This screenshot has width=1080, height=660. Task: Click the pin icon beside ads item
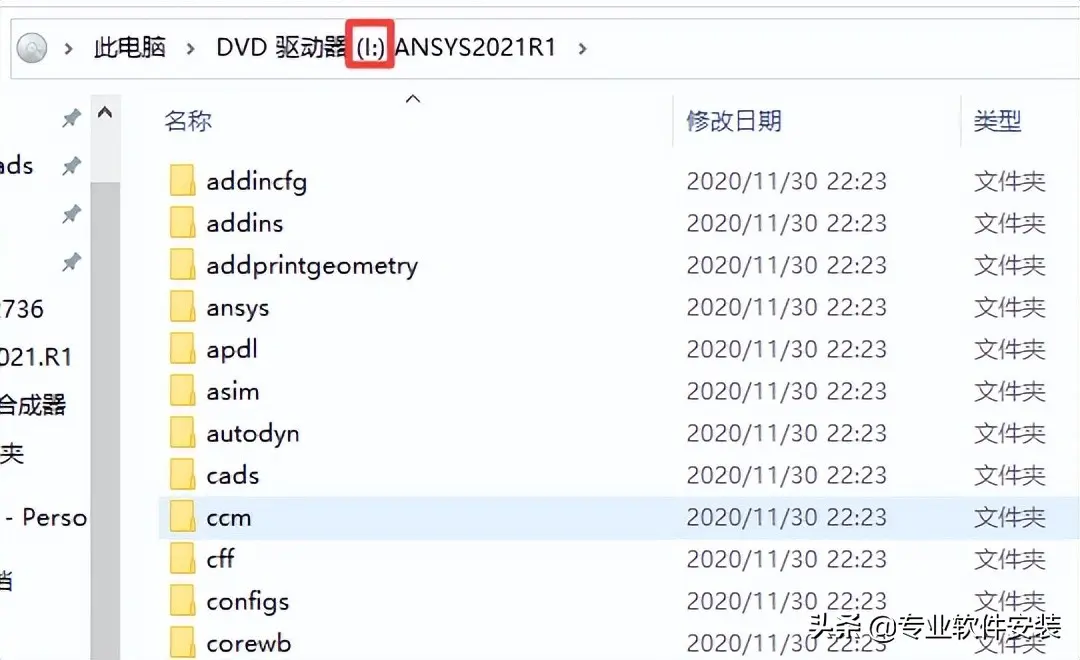point(71,166)
